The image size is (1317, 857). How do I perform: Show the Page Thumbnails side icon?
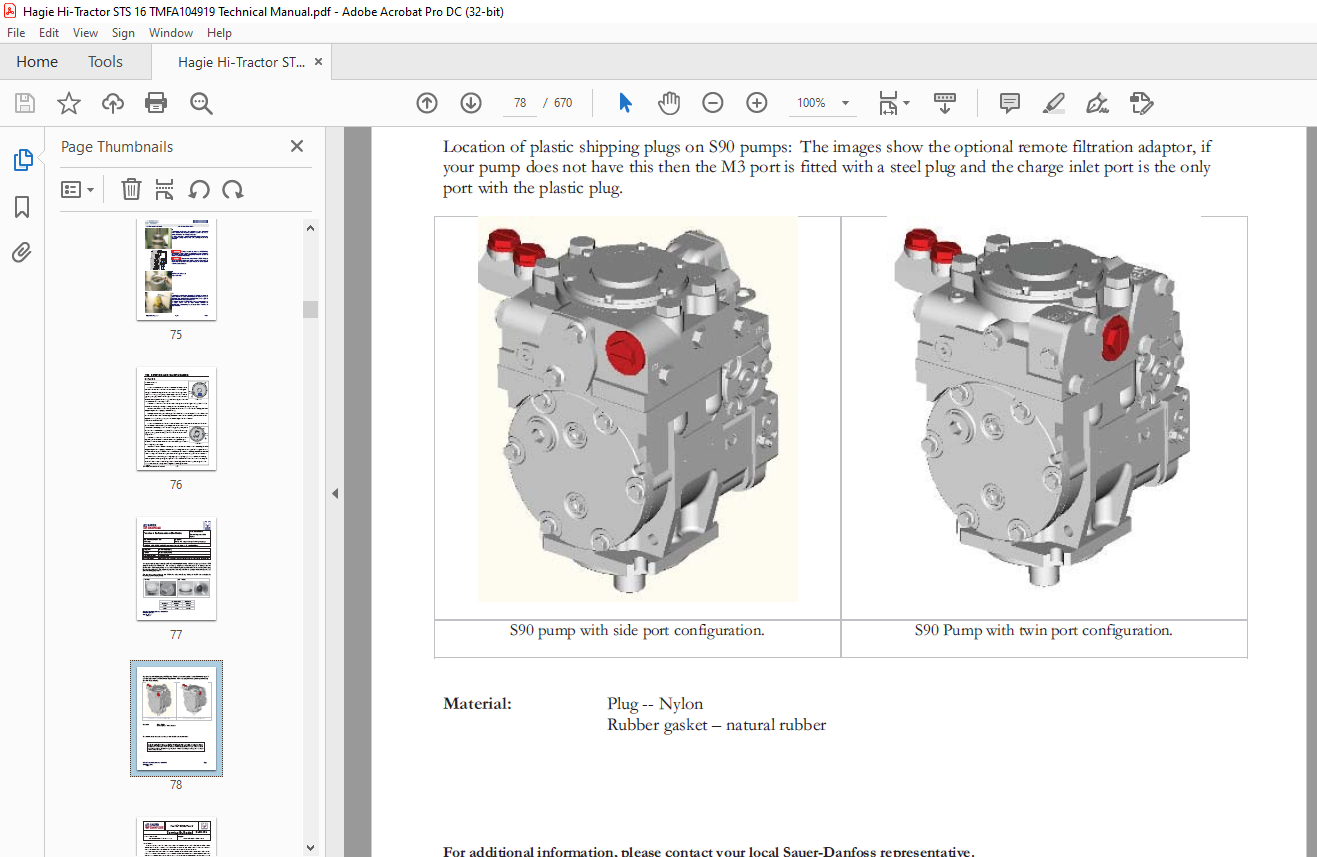point(22,160)
